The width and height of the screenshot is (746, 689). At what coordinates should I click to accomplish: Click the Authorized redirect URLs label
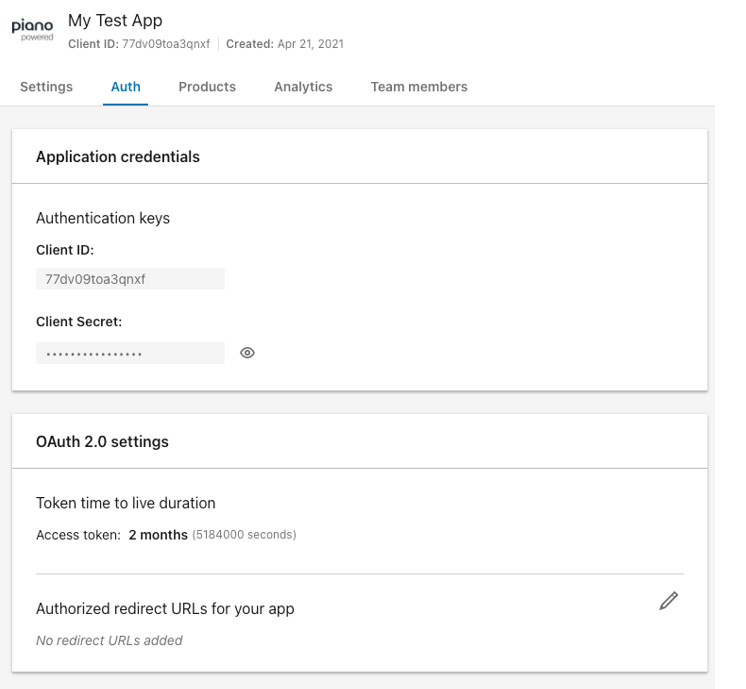click(x=165, y=609)
